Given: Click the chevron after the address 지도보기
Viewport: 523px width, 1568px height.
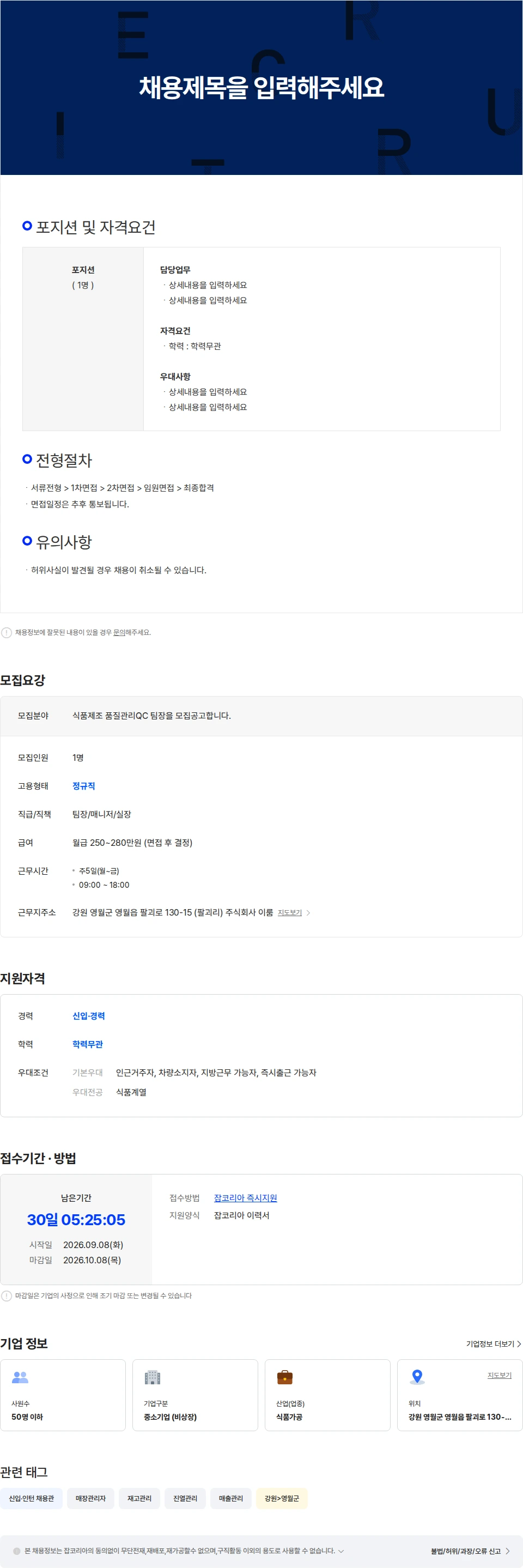Looking at the screenshot, I should [x=308, y=912].
